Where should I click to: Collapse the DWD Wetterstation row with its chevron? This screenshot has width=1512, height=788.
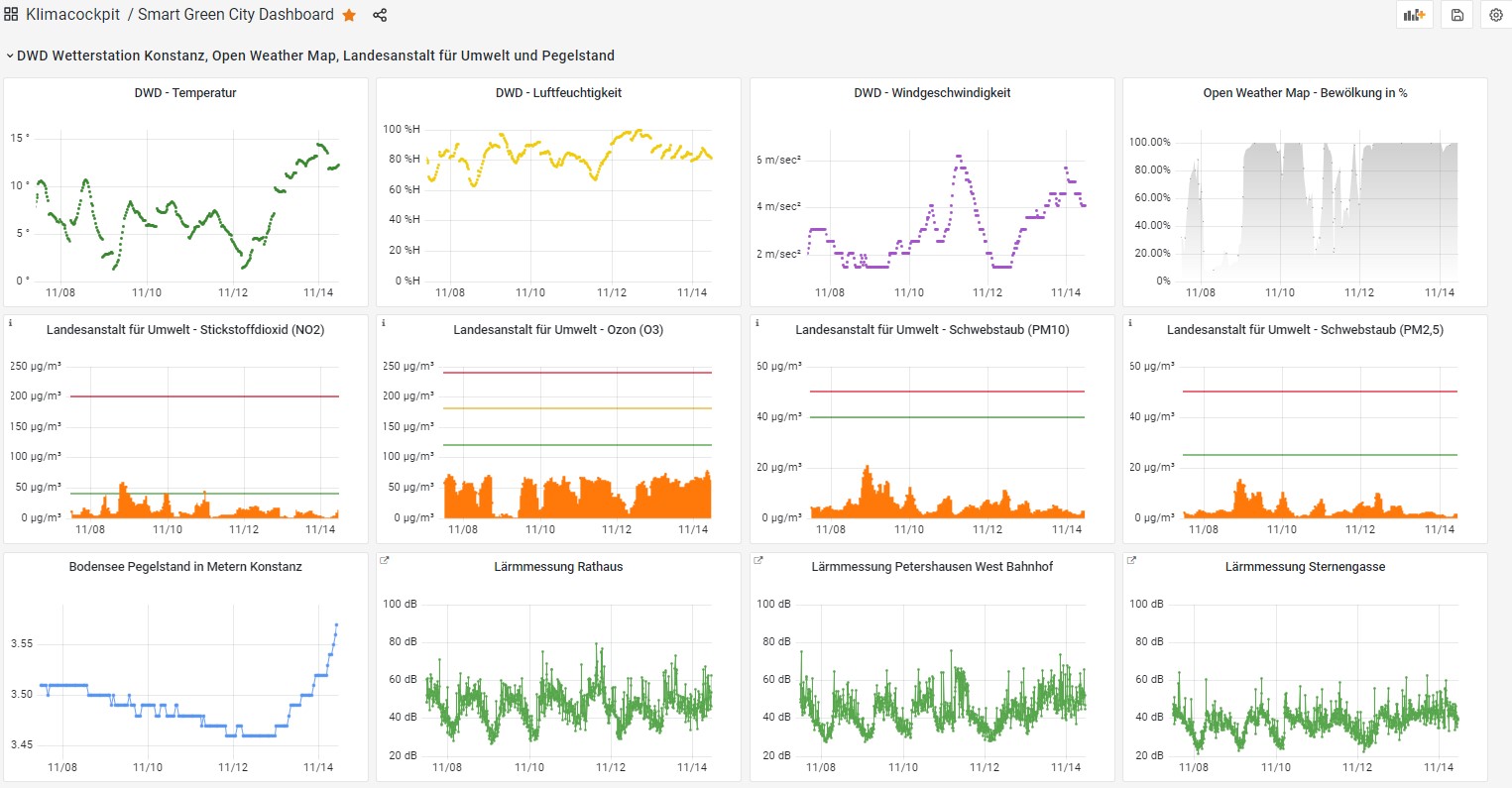[x=10, y=56]
